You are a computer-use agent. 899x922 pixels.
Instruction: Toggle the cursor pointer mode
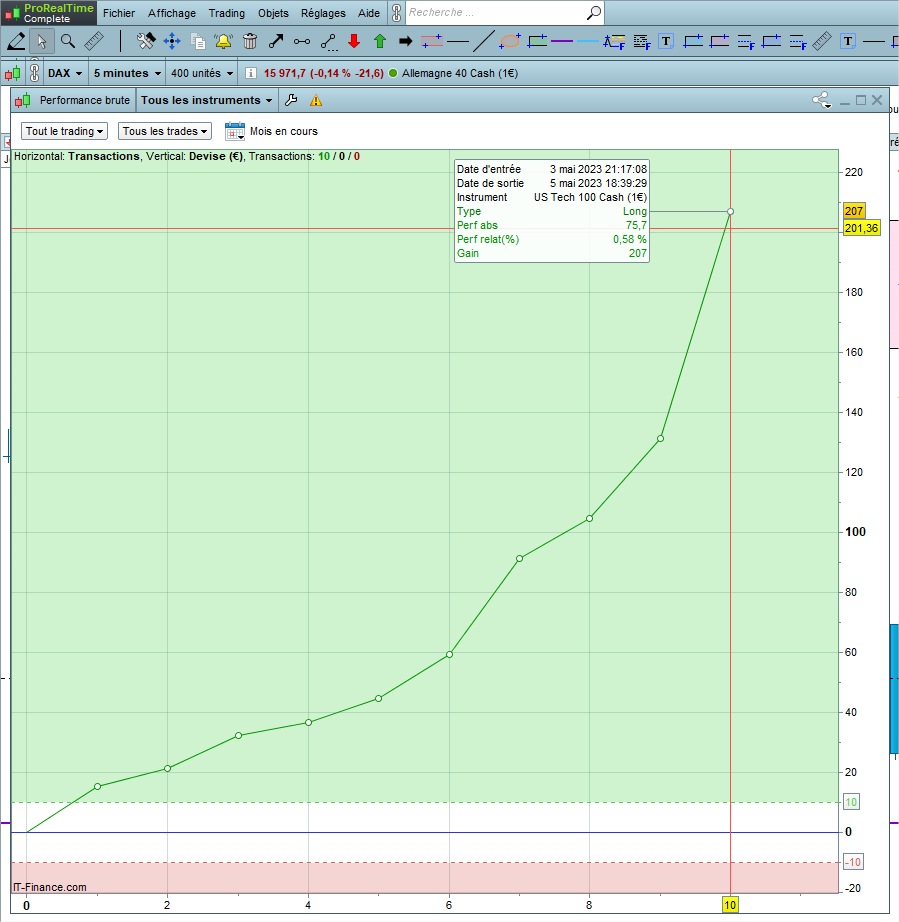pos(41,41)
